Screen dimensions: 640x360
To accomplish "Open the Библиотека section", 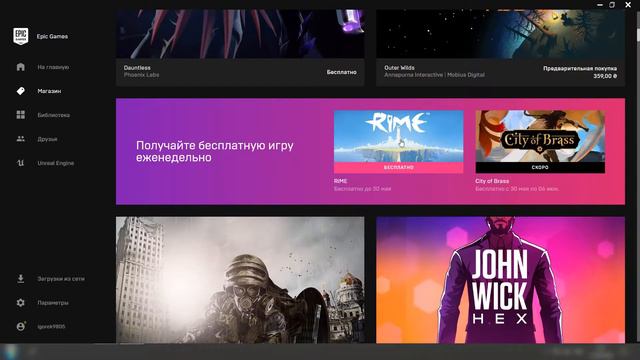I will click(x=53, y=115).
